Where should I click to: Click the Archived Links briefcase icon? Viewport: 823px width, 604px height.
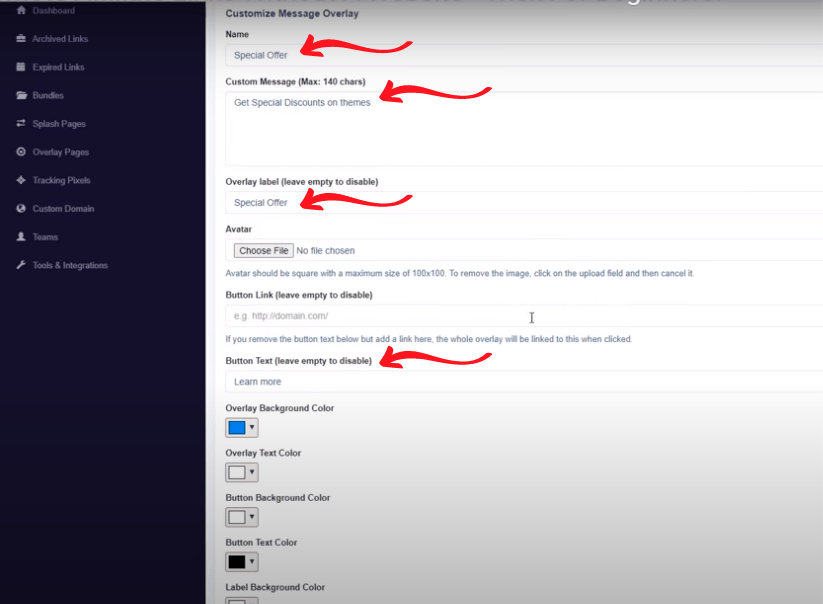[x=21, y=39]
